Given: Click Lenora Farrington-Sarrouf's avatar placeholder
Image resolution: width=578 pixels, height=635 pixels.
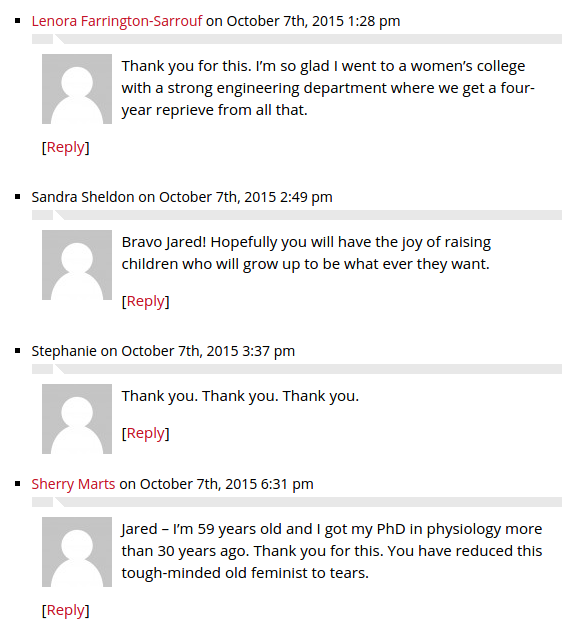Looking at the screenshot, I should (x=77, y=89).
